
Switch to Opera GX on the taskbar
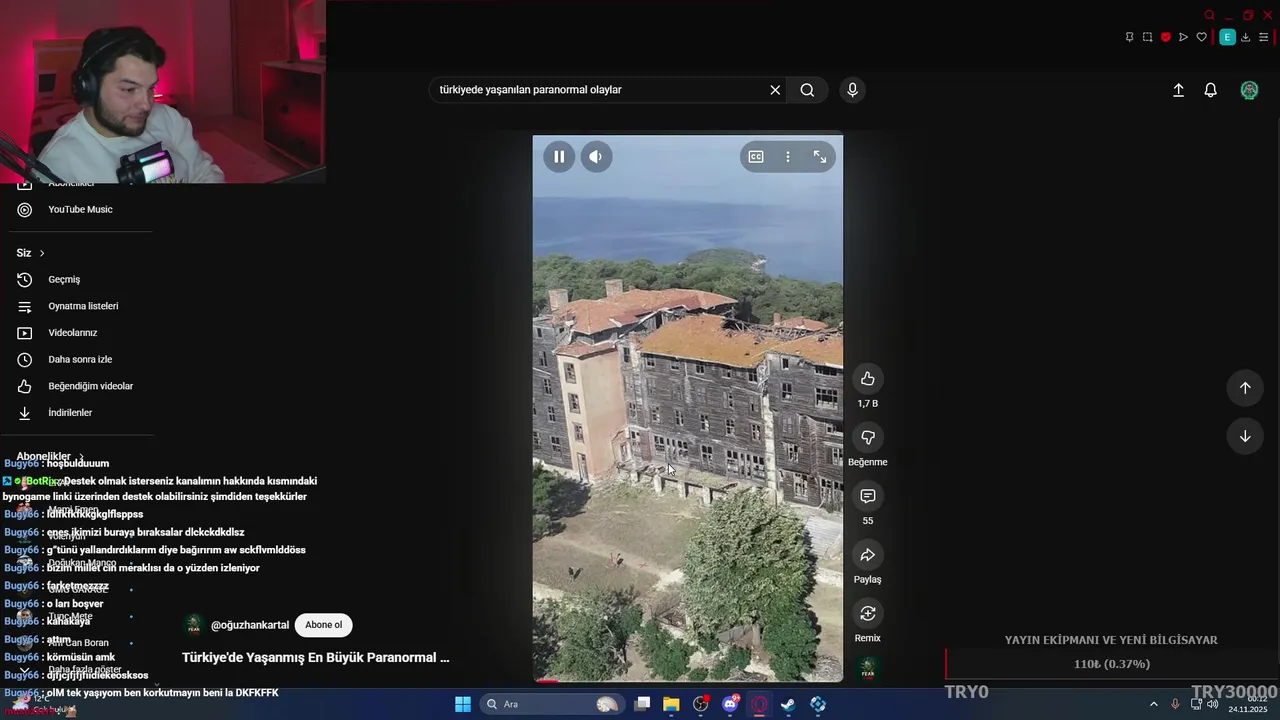coord(760,704)
